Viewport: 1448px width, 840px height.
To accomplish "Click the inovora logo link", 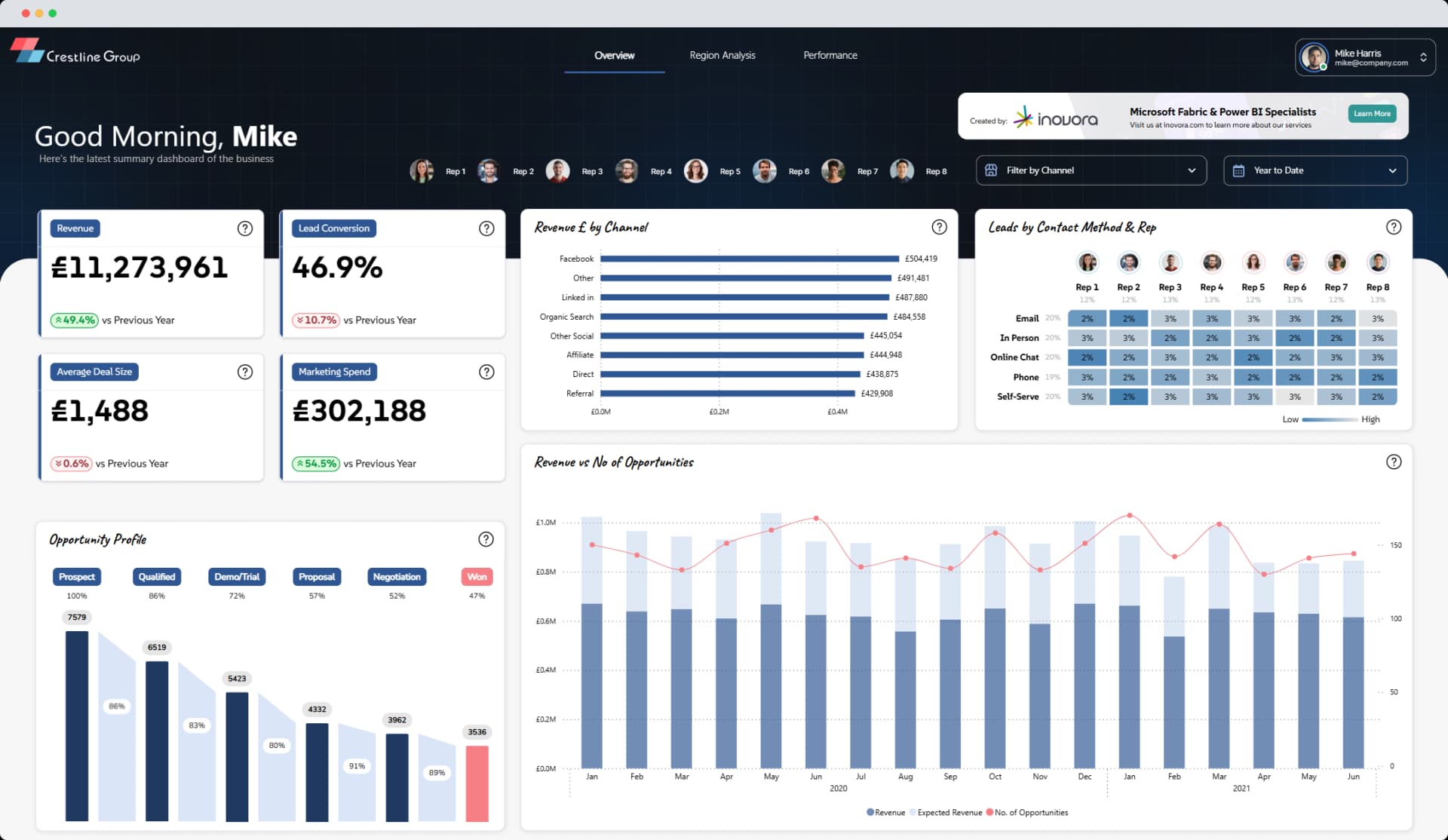I will [x=1056, y=118].
